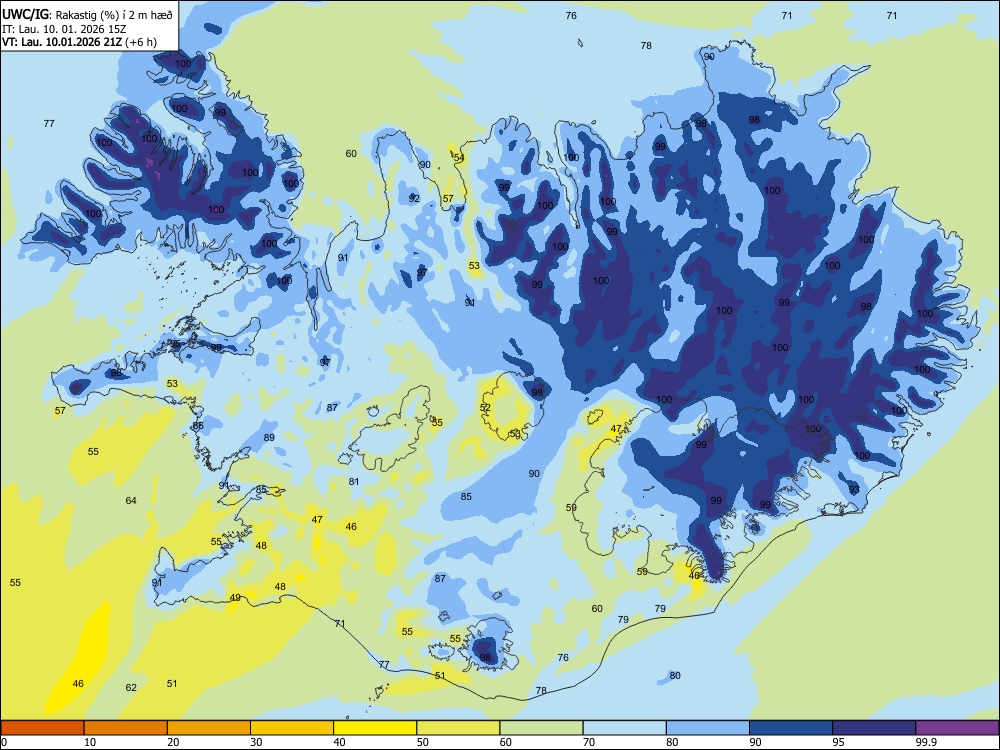Click the '81' humidity value on the map
The width and height of the screenshot is (1000, 750).
pos(354,482)
